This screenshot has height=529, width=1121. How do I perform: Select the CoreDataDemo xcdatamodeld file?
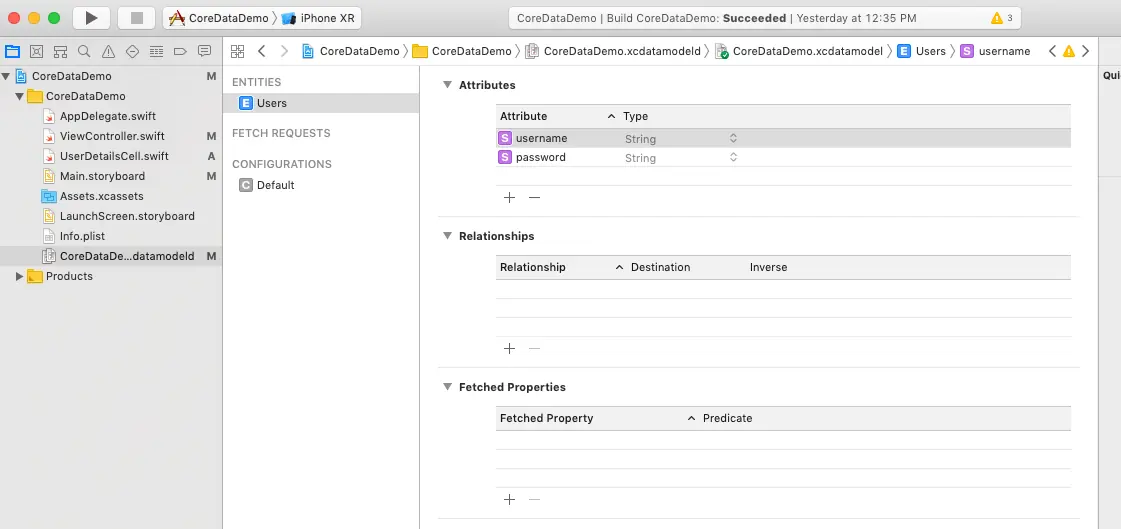(x=111, y=256)
